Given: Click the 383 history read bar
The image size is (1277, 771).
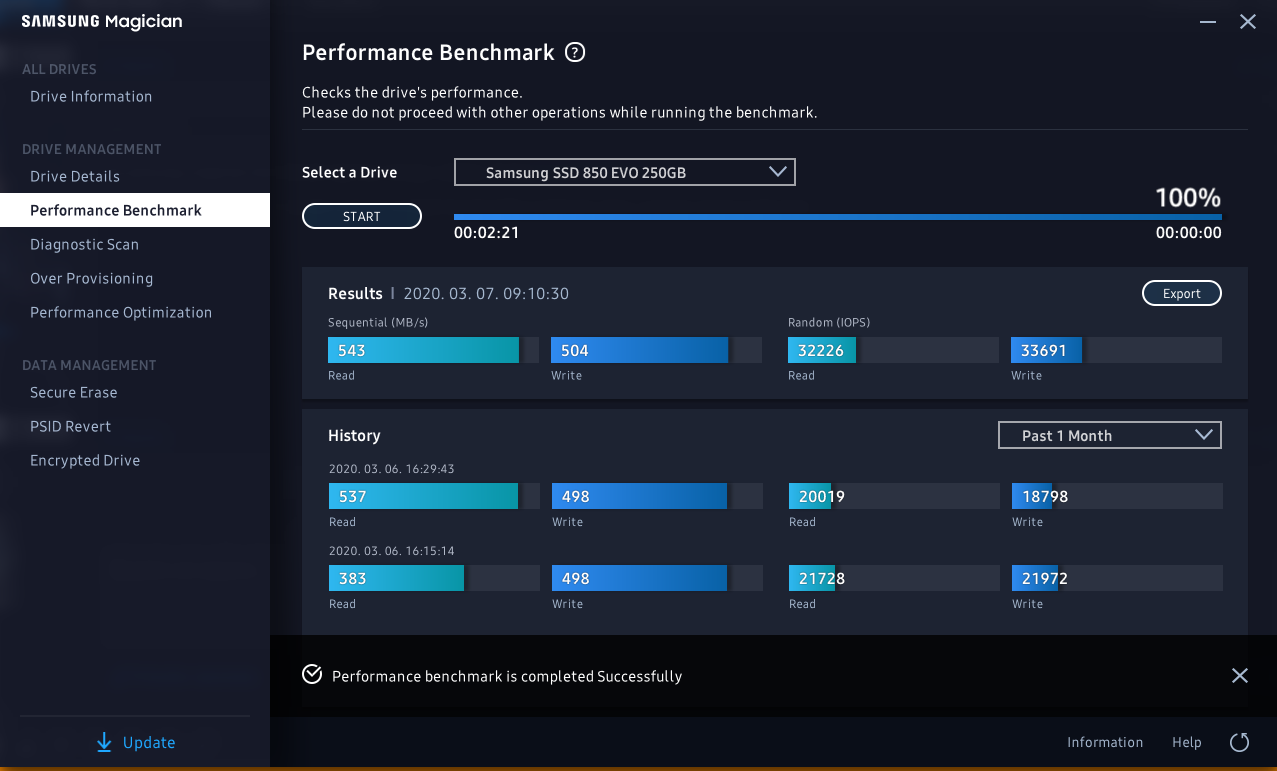Looking at the screenshot, I should tap(434, 578).
